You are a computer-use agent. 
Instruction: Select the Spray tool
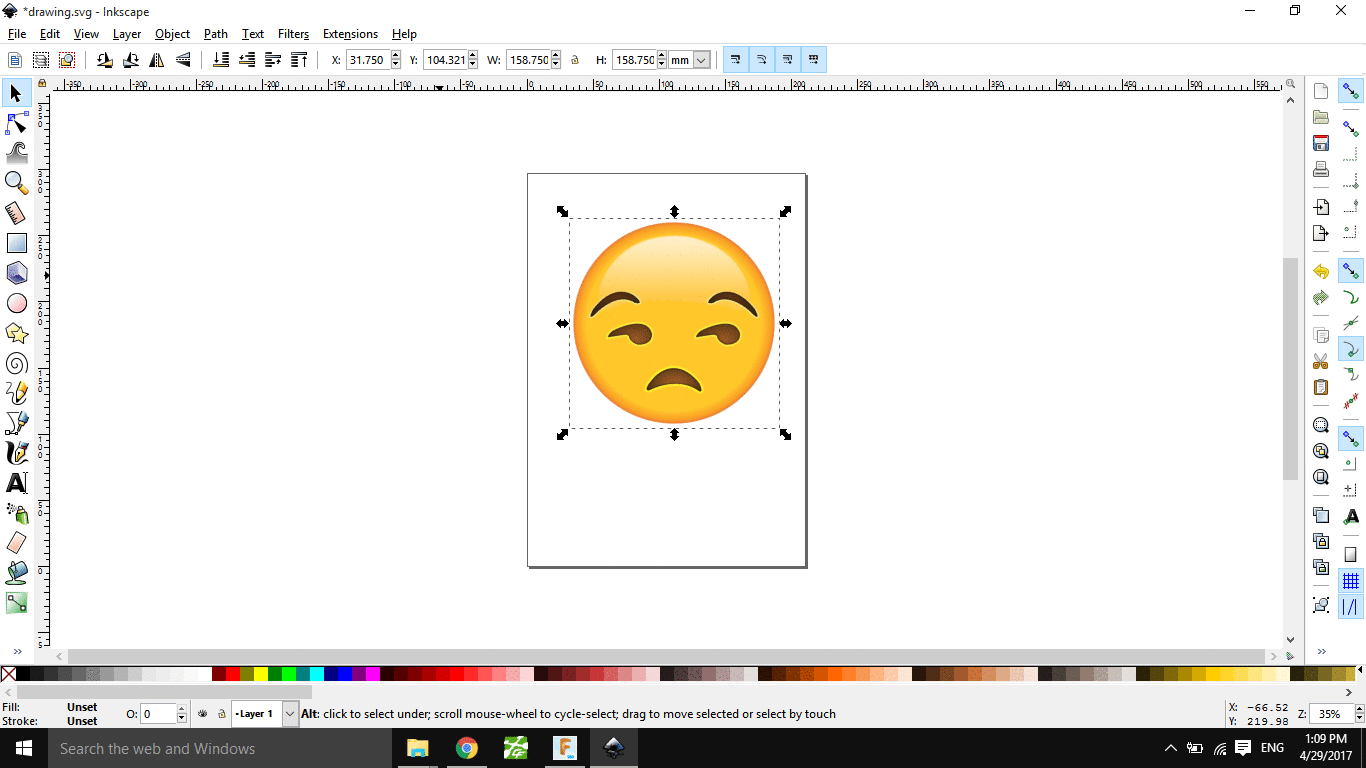point(16,513)
